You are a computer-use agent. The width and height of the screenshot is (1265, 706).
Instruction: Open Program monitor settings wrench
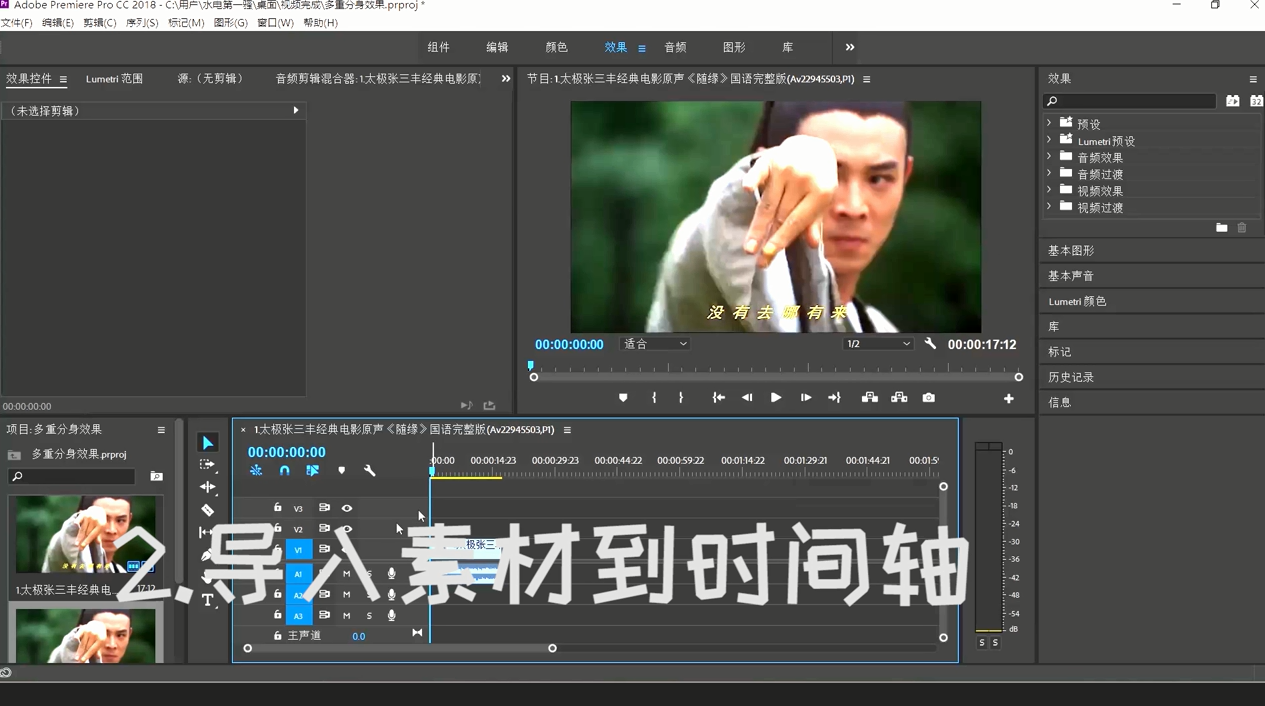tap(931, 344)
